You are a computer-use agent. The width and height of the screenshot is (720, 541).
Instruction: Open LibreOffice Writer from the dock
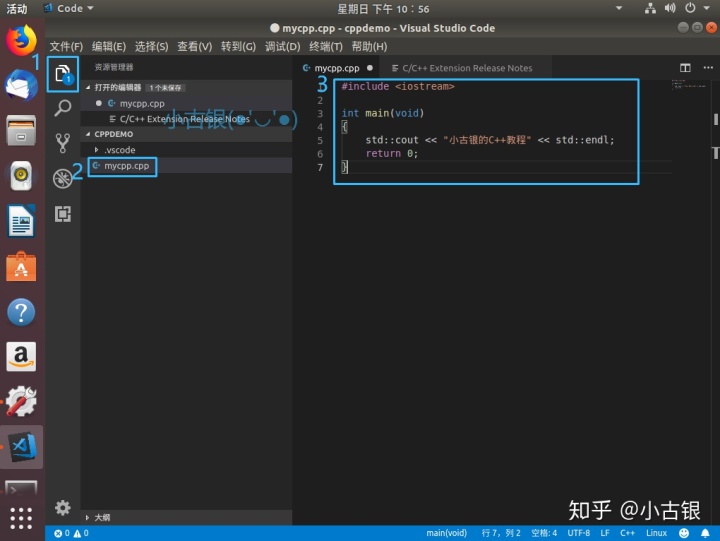[21, 221]
